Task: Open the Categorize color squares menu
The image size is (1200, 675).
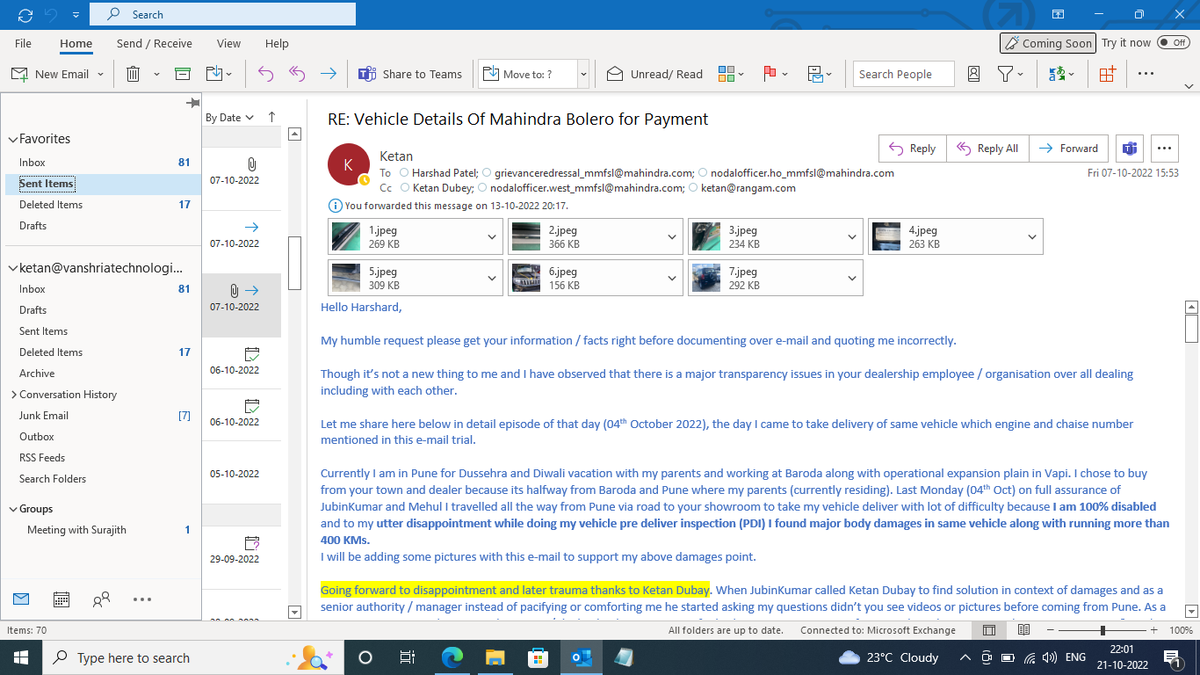Action: [731, 74]
